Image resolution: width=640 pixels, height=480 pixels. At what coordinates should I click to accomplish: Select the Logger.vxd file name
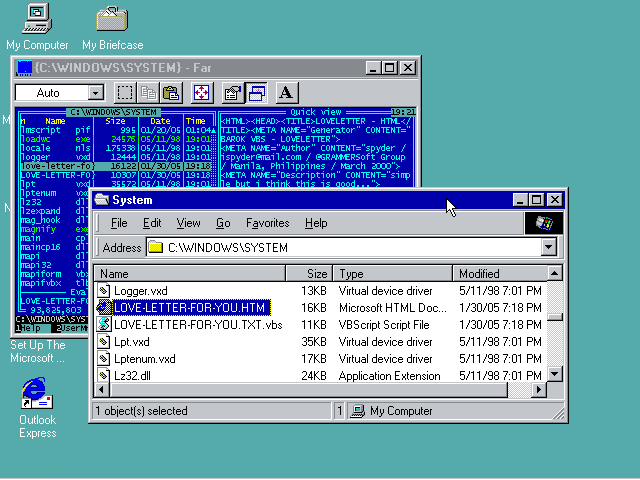140,291
